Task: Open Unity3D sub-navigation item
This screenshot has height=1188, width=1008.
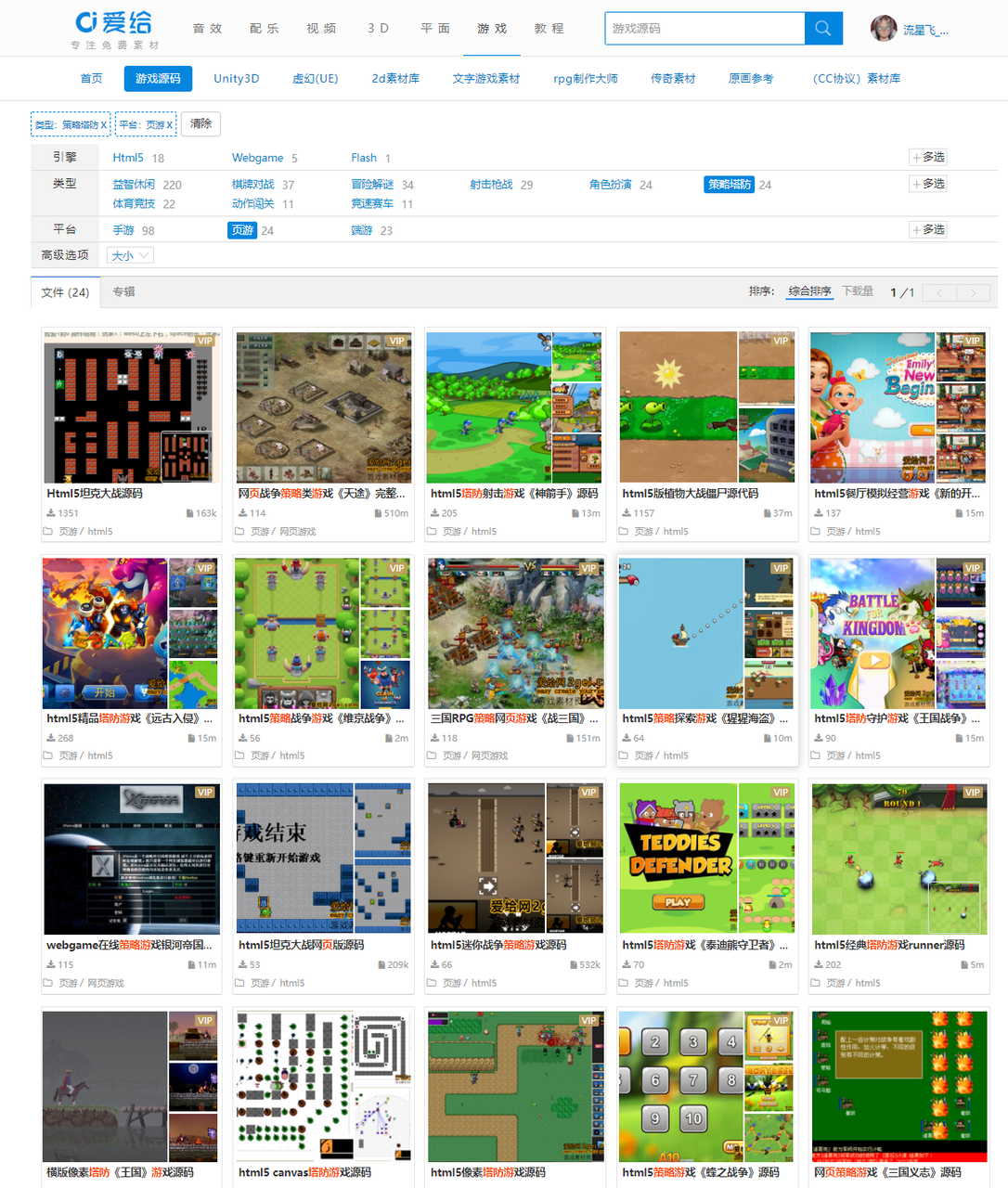Action: [x=237, y=79]
